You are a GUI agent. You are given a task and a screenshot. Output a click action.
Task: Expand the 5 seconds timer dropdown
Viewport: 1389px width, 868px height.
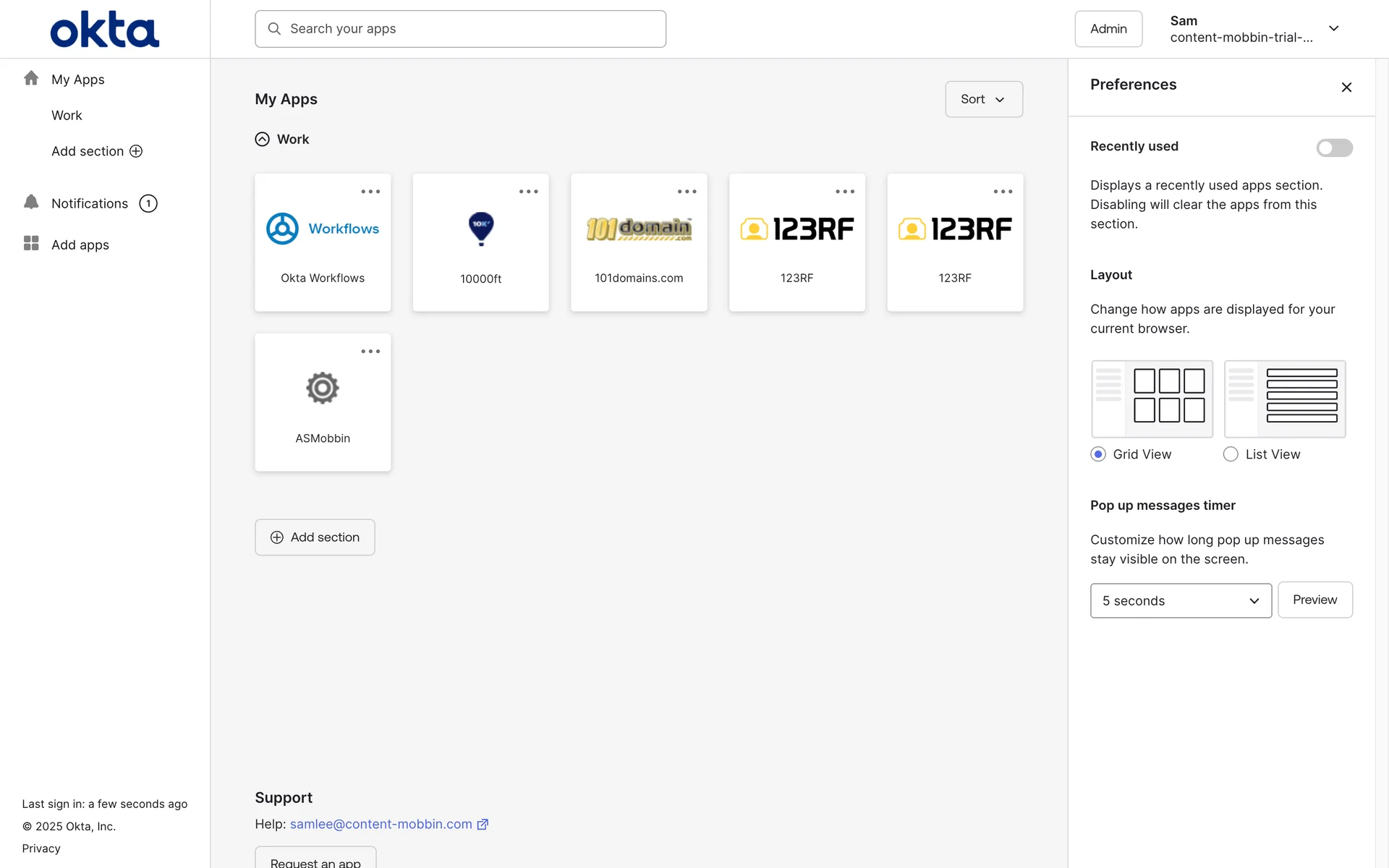pos(1180,600)
